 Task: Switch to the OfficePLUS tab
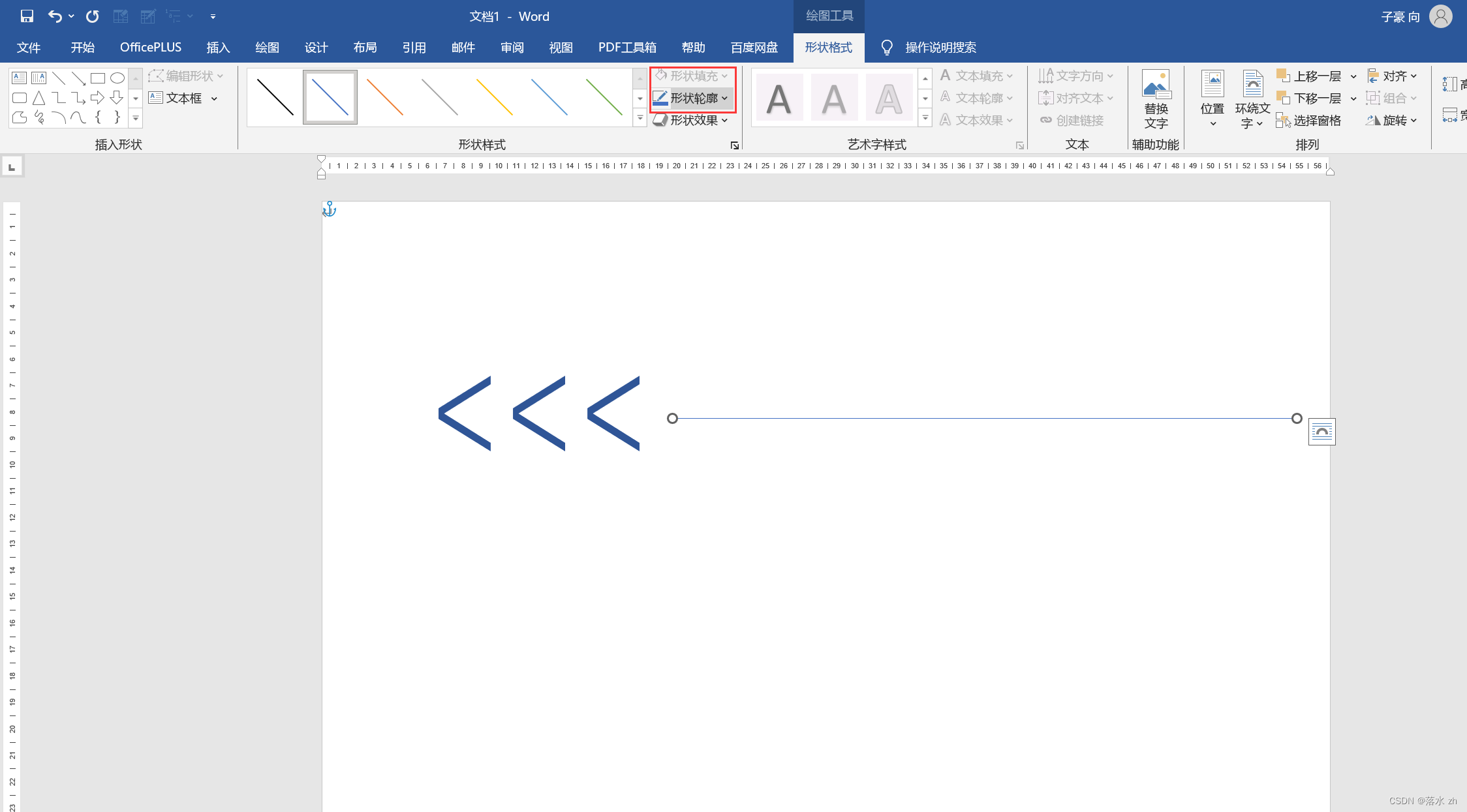[x=151, y=48]
